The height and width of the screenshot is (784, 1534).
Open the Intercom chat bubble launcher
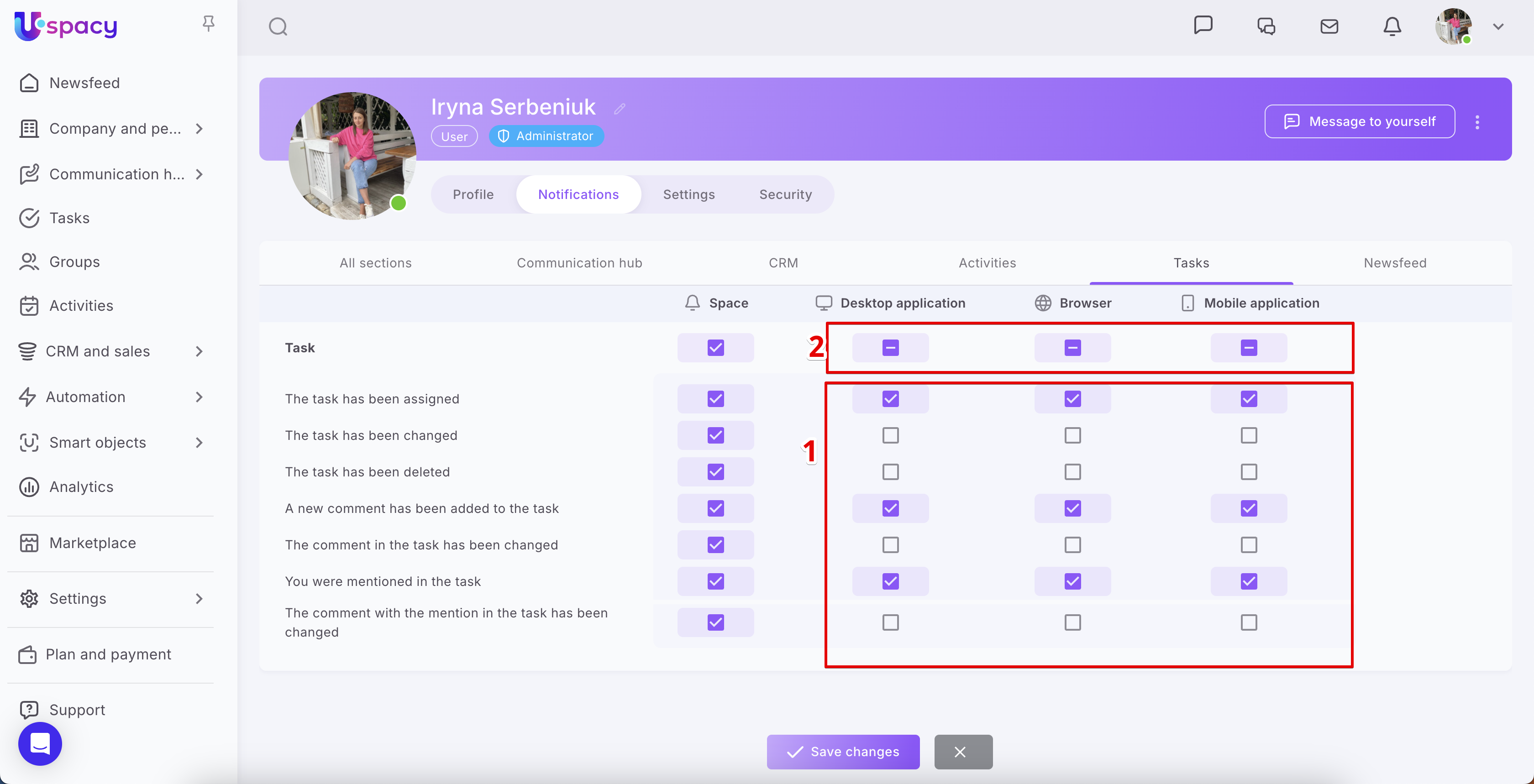pos(40,743)
